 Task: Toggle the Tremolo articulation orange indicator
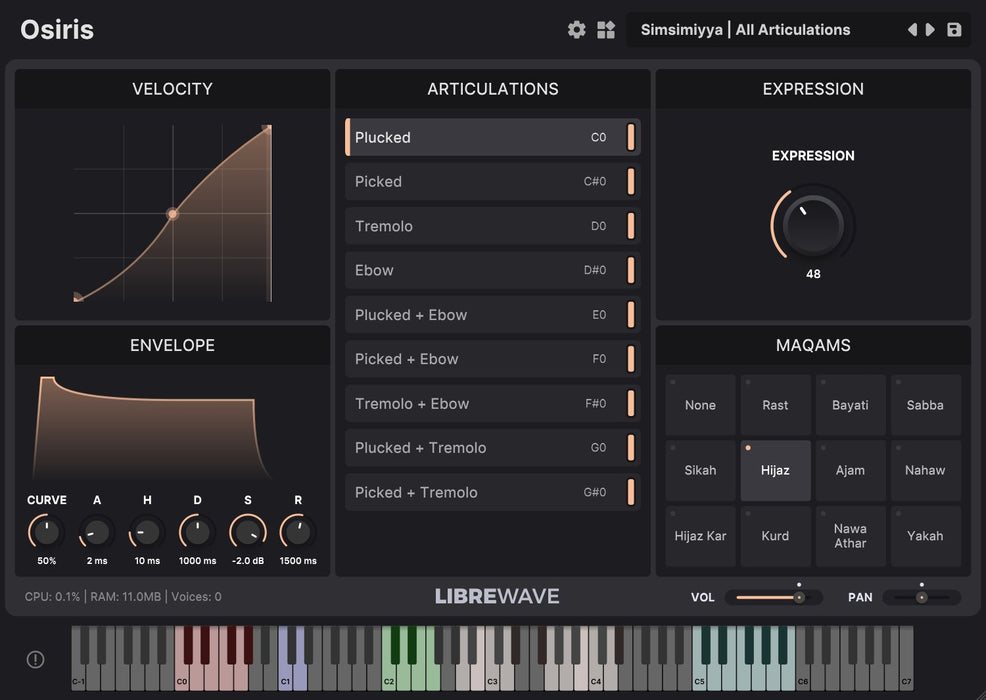631,226
